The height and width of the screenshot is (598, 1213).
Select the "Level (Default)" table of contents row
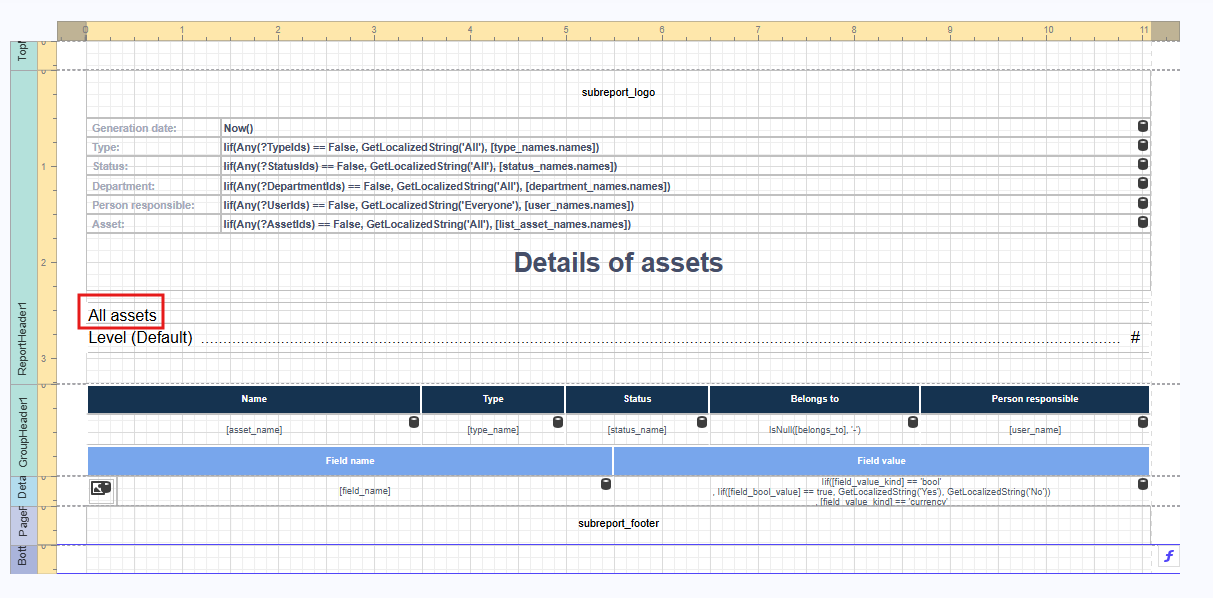(600, 338)
